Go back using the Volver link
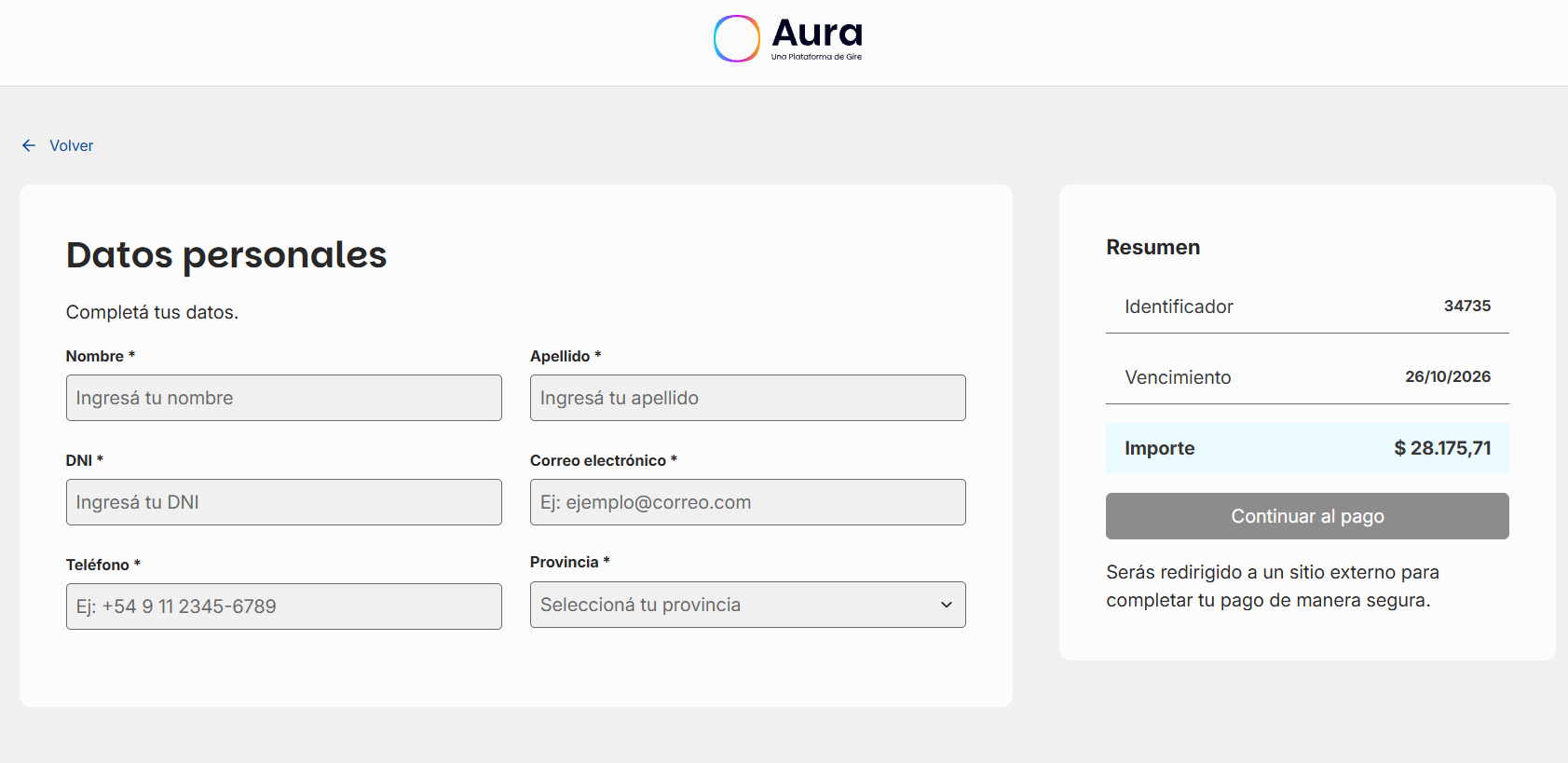Image resolution: width=1568 pixels, height=763 pixels. pos(72,145)
